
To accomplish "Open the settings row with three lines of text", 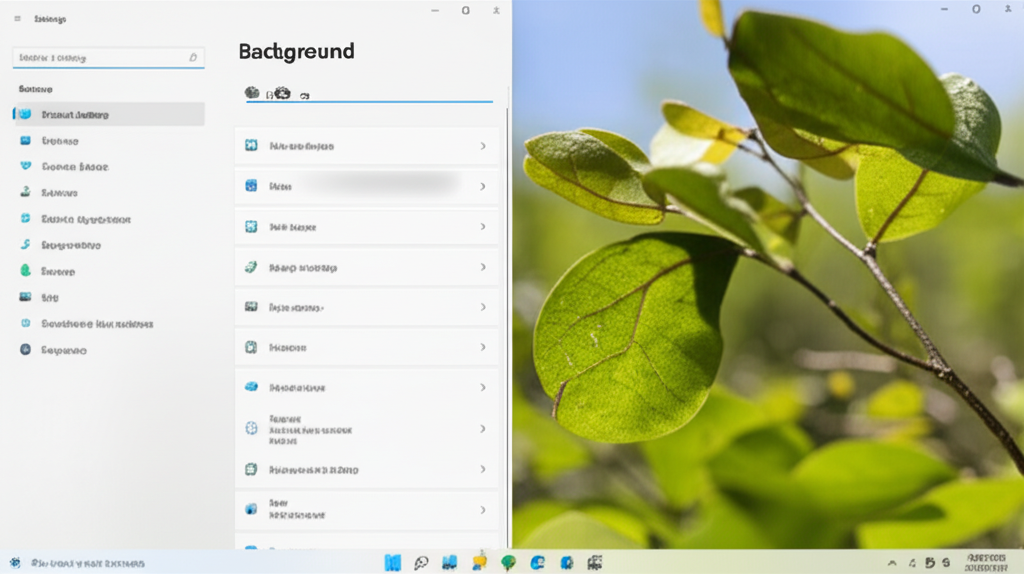I will point(366,428).
